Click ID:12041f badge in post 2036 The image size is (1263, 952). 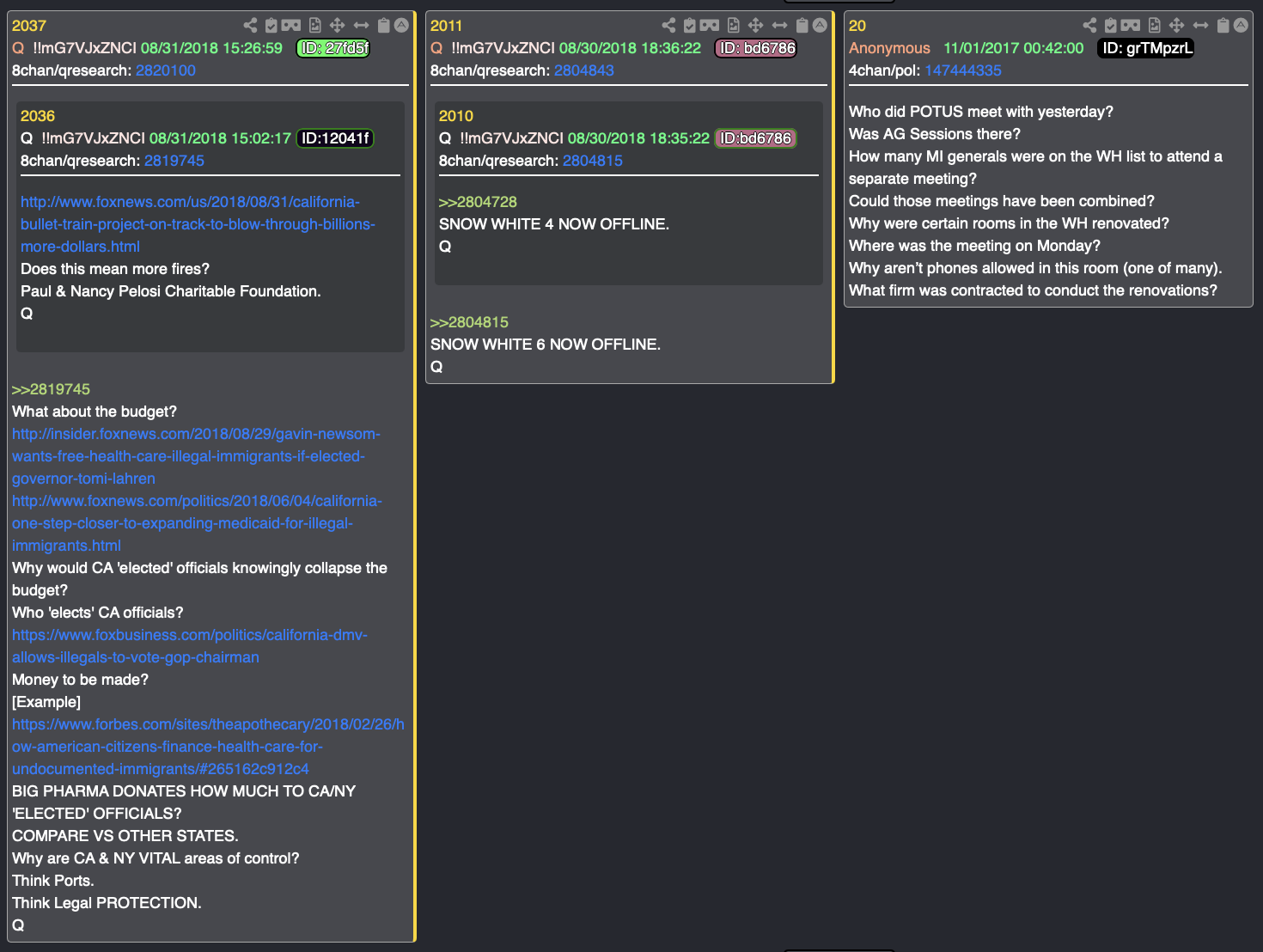pos(335,138)
